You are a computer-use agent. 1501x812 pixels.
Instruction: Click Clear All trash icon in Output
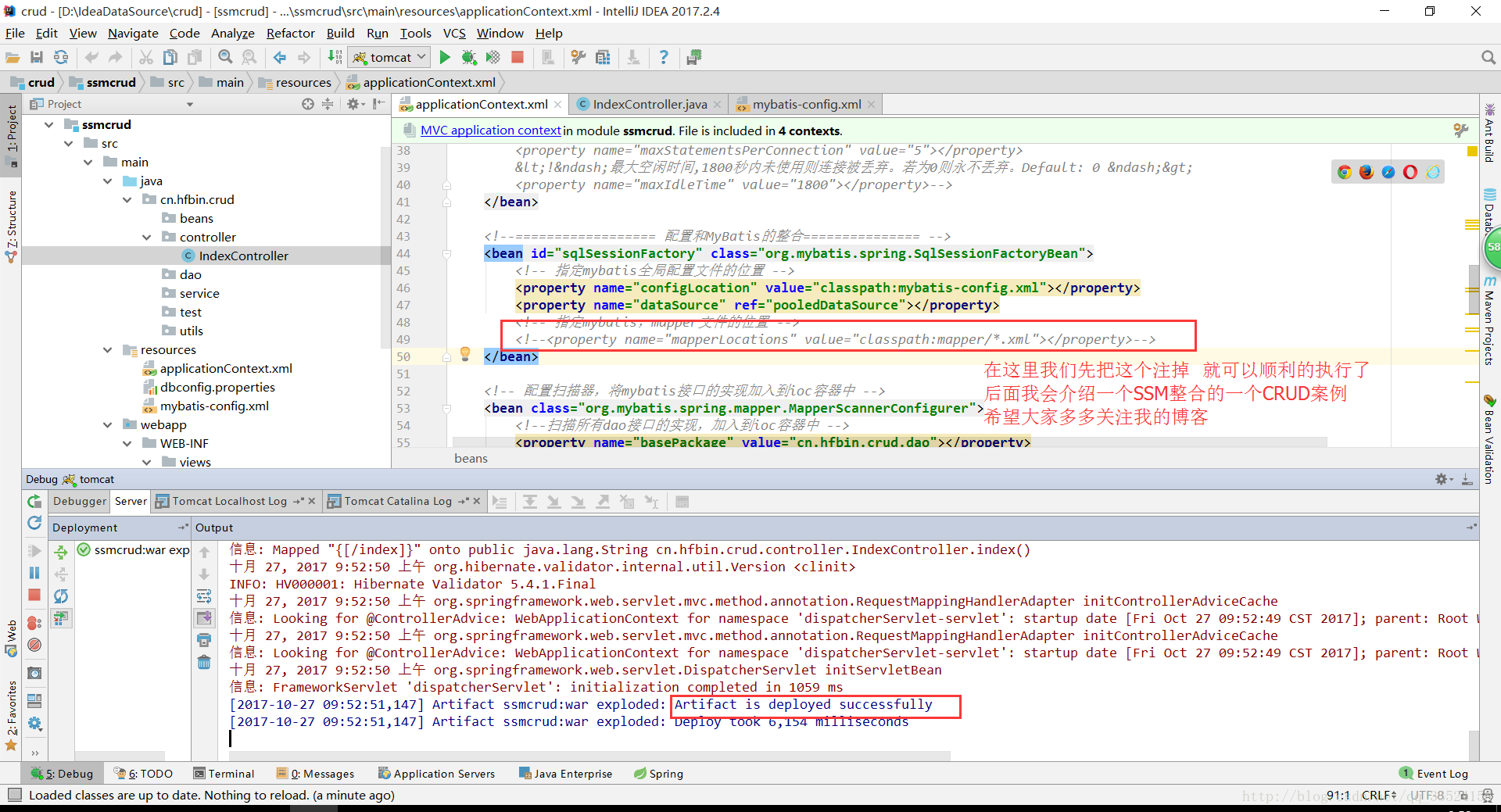point(204,663)
